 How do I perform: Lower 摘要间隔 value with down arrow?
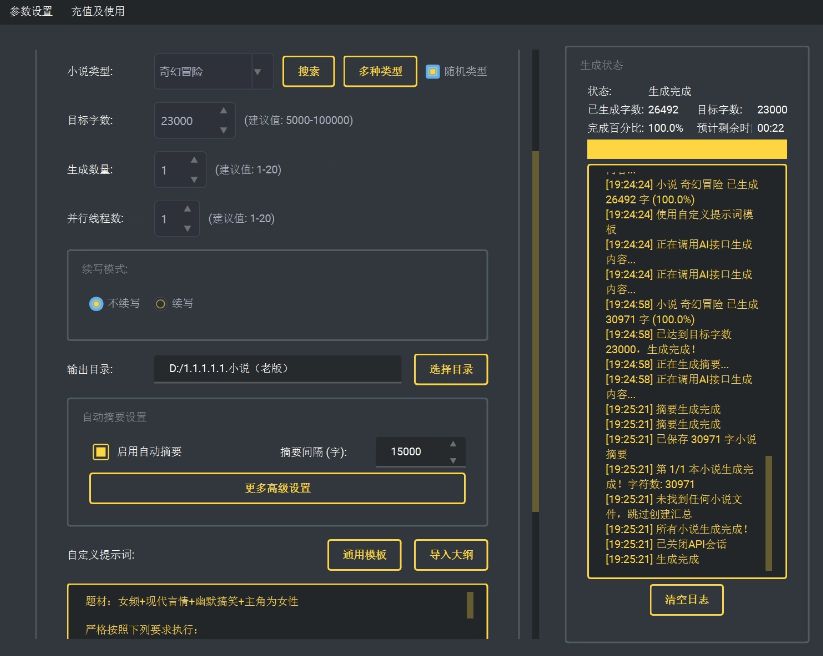pos(452,460)
